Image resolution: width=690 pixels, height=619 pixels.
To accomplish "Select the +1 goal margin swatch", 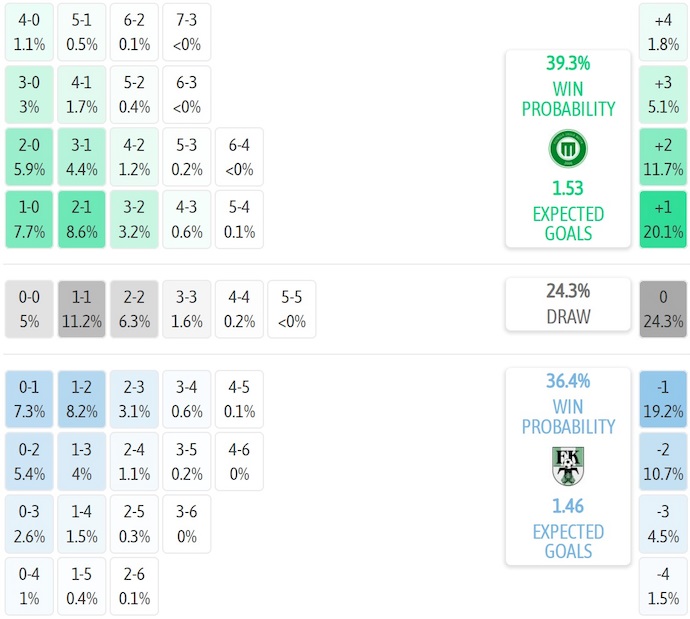I will coord(663,220).
